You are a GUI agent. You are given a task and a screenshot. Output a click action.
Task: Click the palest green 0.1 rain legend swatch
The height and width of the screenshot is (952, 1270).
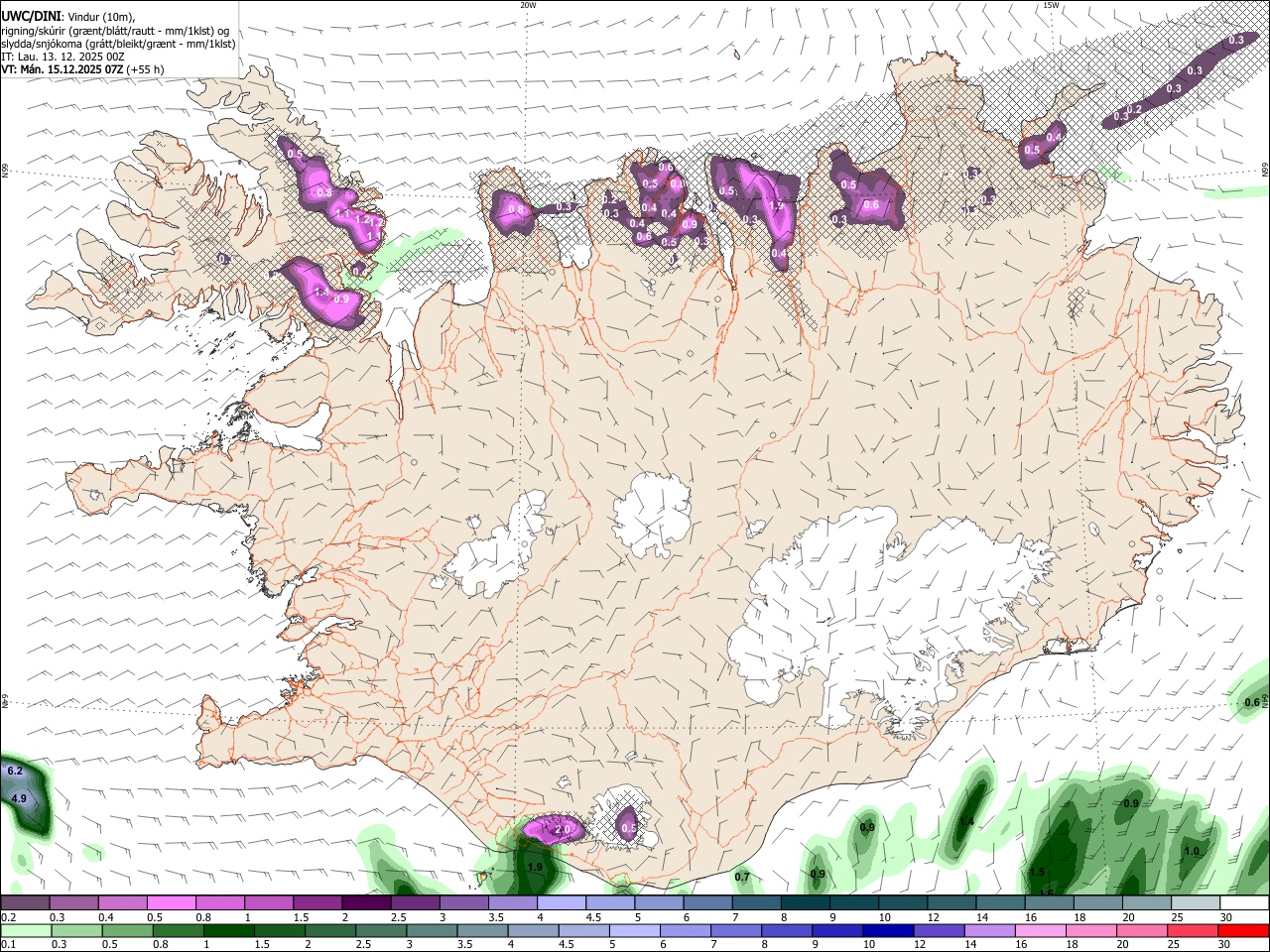coord(26,930)
